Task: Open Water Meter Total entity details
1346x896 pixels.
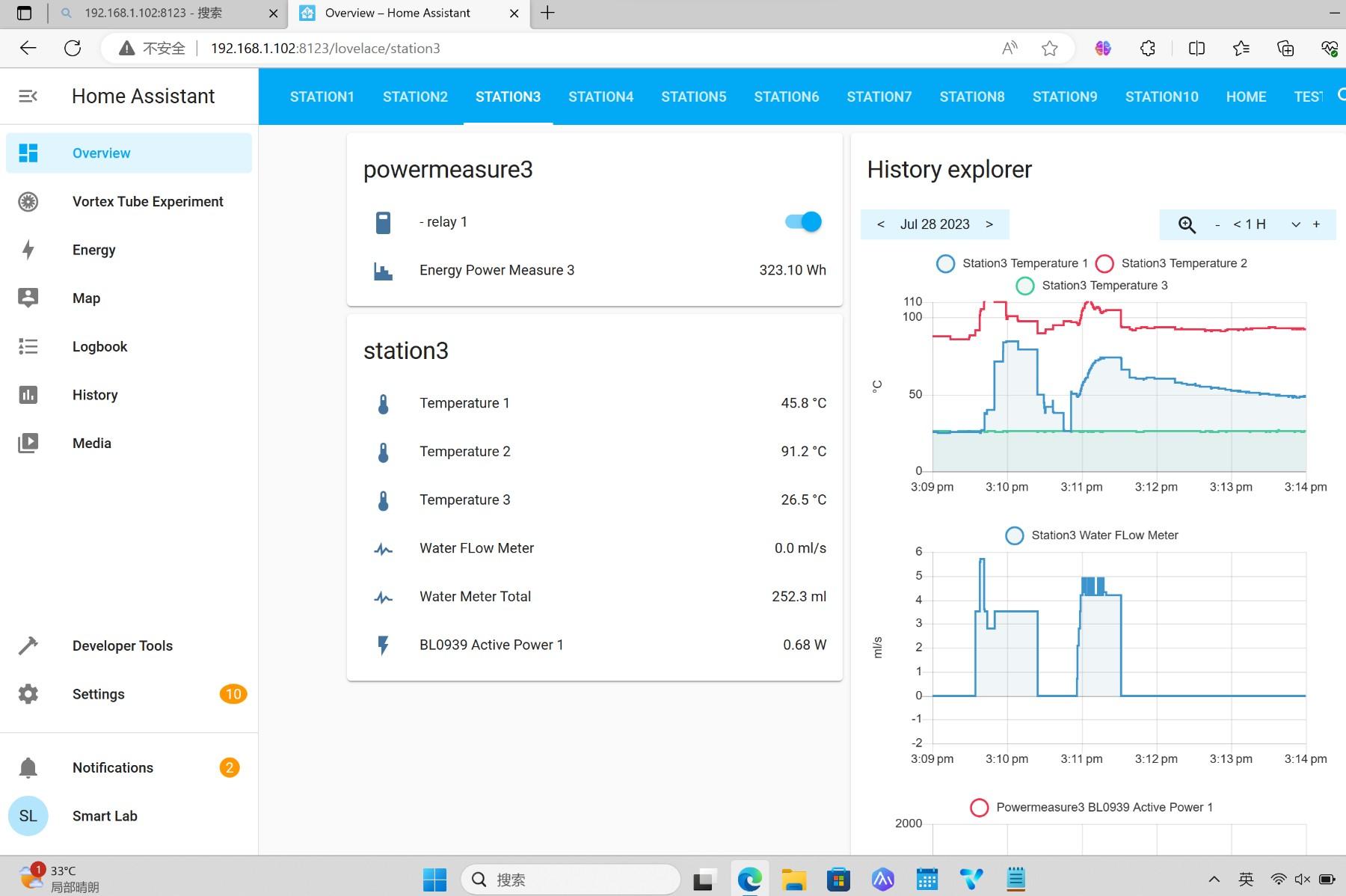Action: click(x=594, y=597)
